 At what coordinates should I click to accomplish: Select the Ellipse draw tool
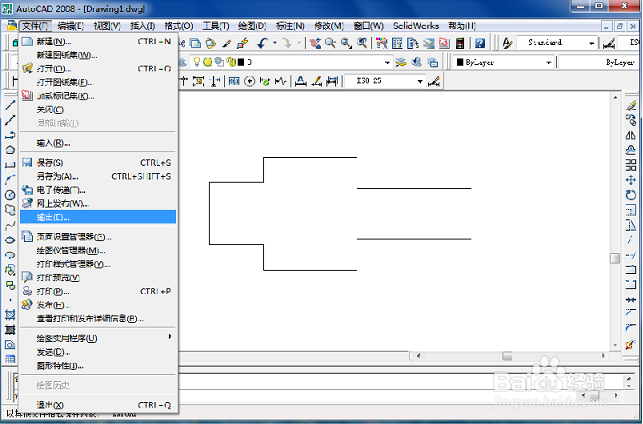[x=10, y=240]
